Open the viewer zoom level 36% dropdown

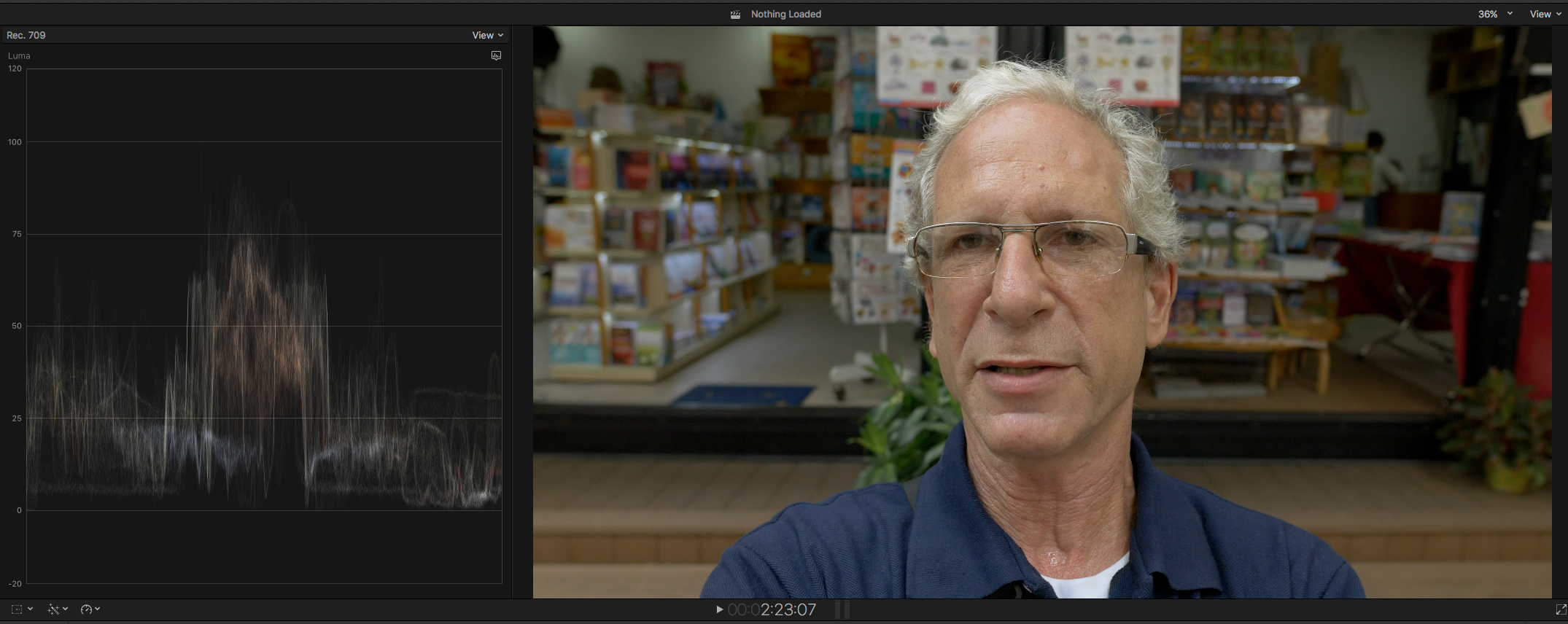(x=1495, y=14)
